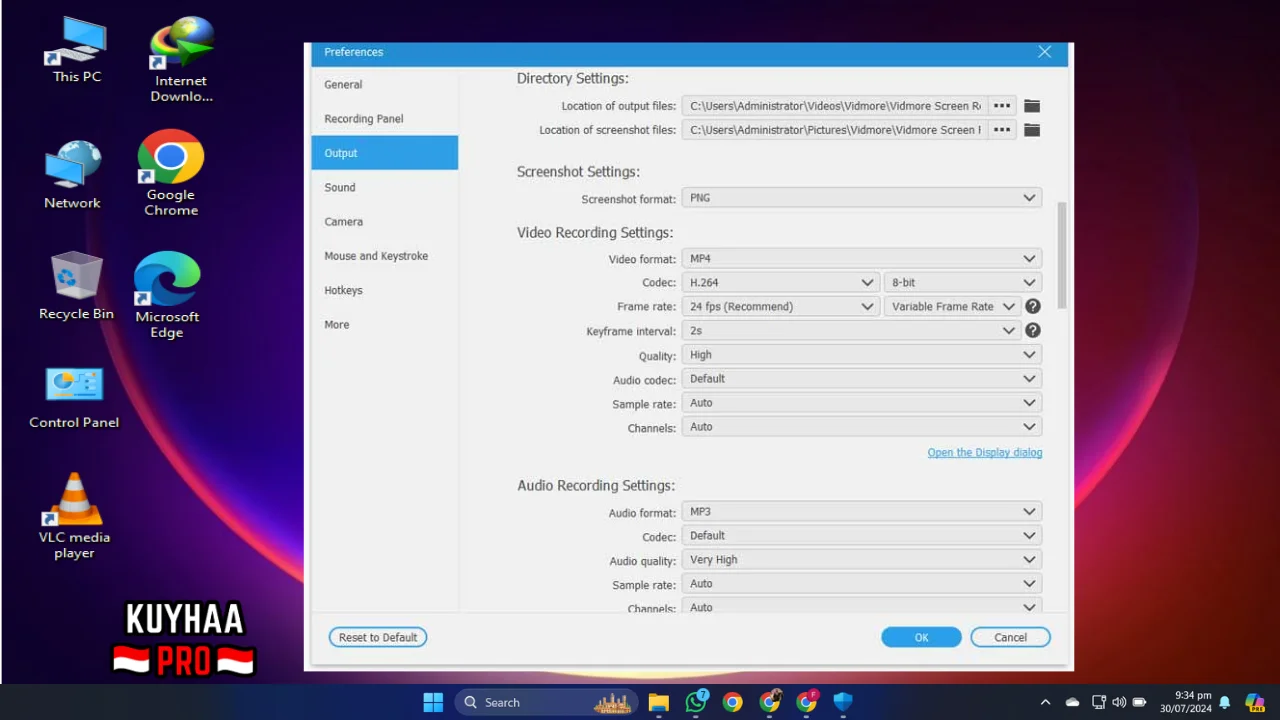This screenshot has width=1280, height=720.
Task: Open Windows Start menu
Action: (433, 702)
